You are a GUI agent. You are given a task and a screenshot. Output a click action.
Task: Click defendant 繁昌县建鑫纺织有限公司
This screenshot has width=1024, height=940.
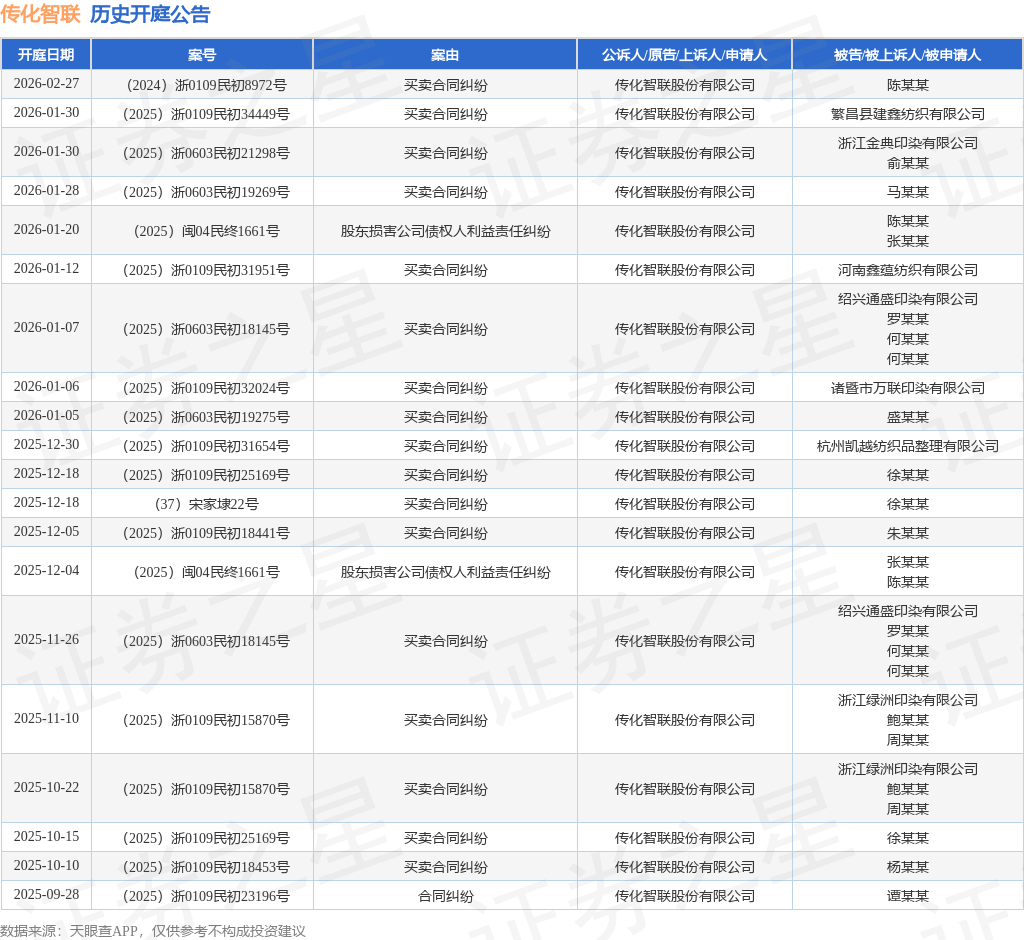point(908,114)
